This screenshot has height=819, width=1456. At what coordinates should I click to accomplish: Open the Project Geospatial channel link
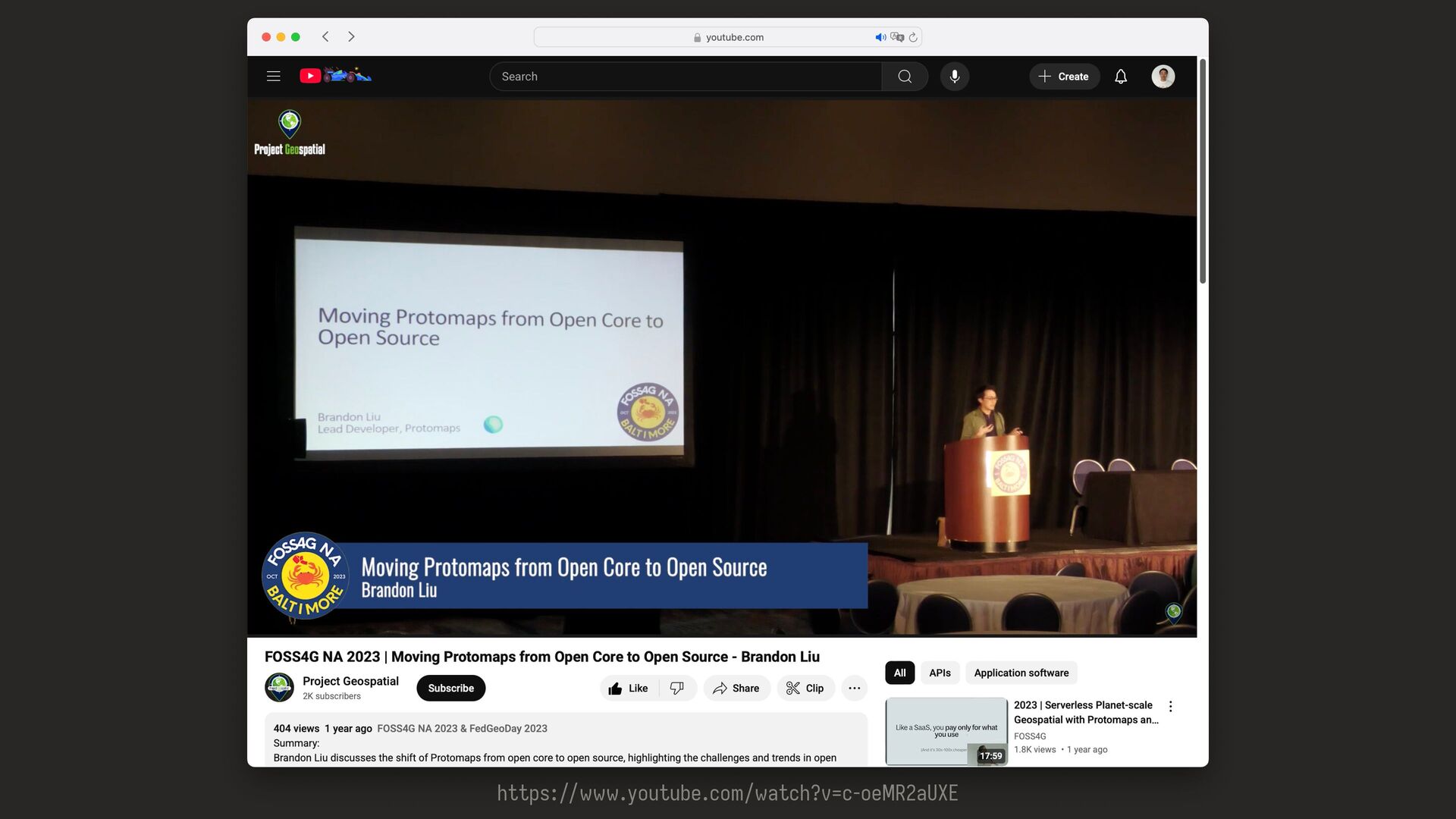point(350,681)
